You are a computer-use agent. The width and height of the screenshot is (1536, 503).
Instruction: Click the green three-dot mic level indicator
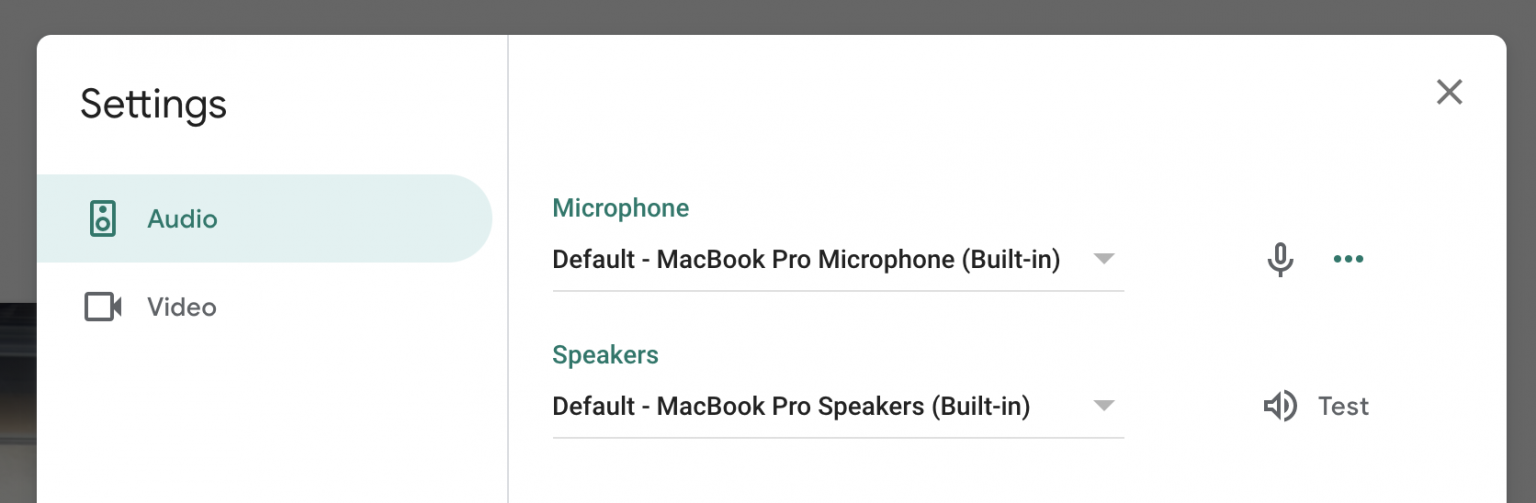click(x=1348, y=260)
